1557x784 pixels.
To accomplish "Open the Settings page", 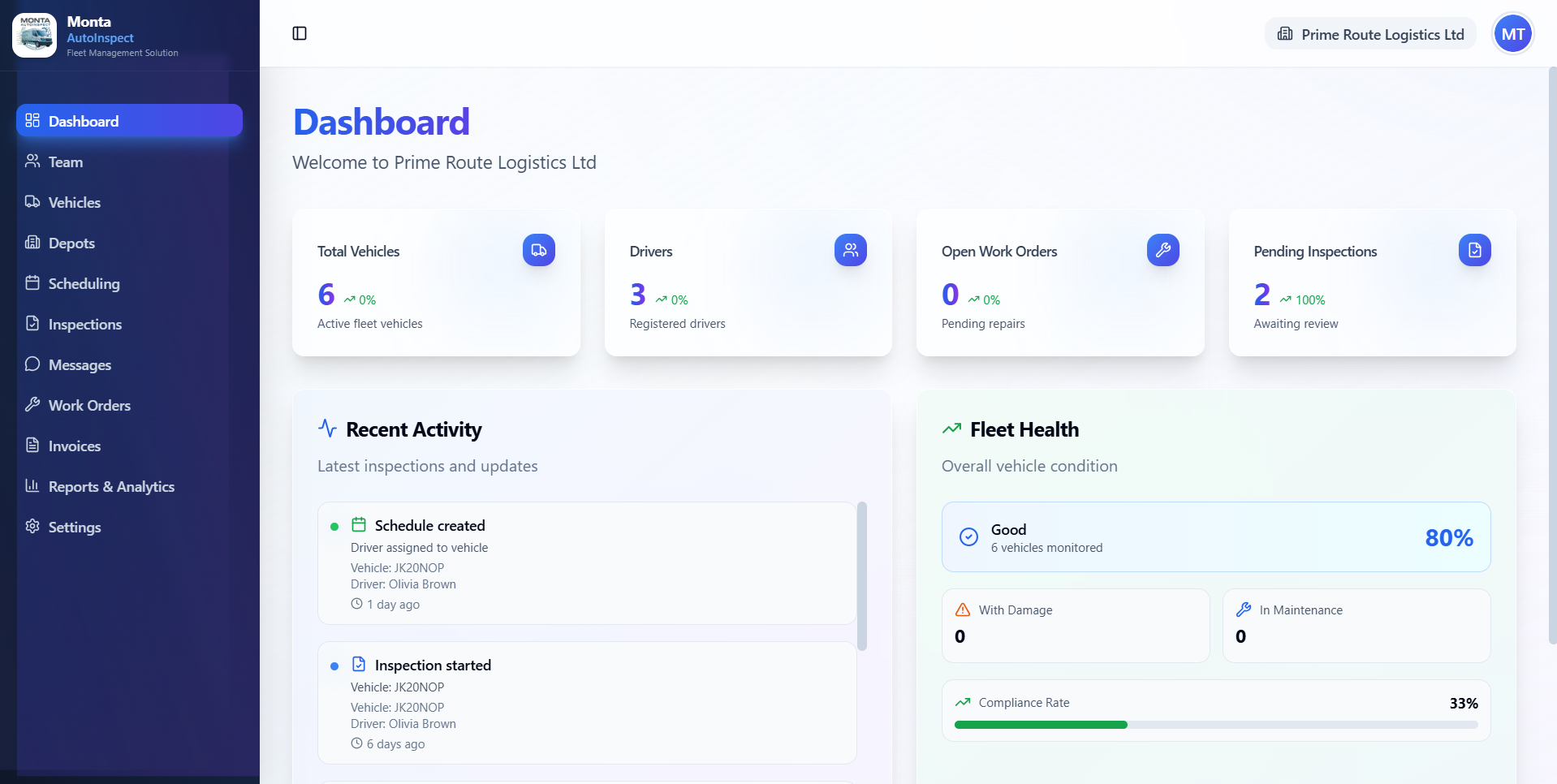I will 32,527.
